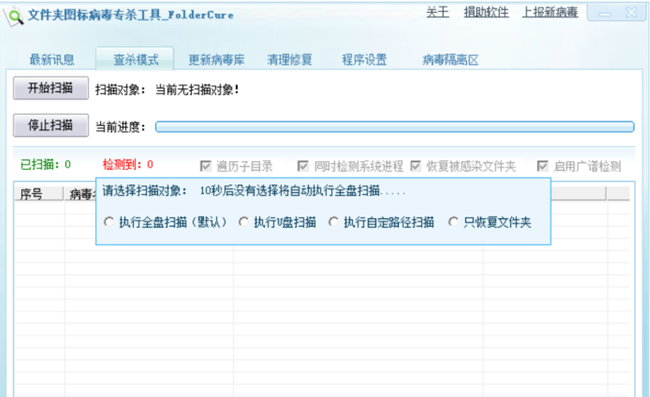650x397 pixels.
Task: Toggle the 遍历子目录 checkbox
Action: click(x=206, y=166)
